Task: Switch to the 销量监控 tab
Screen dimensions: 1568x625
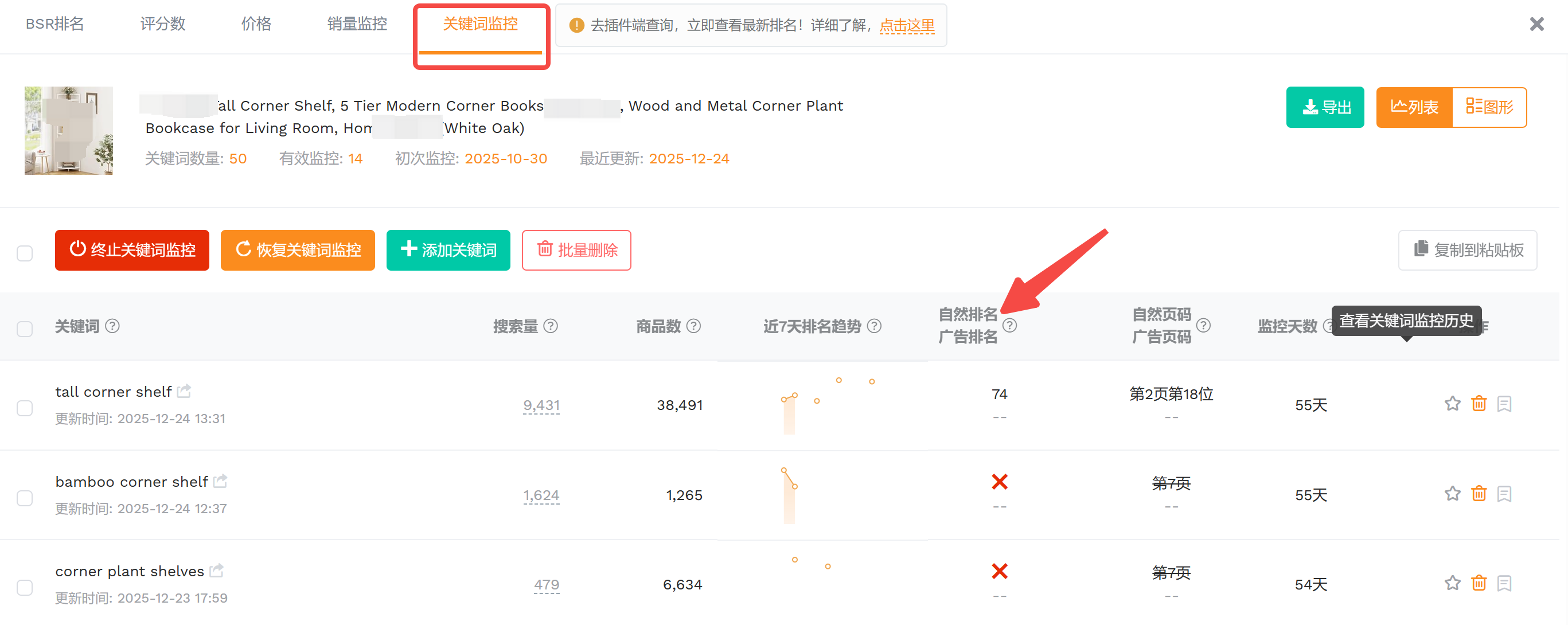Action: coord(357,24)
